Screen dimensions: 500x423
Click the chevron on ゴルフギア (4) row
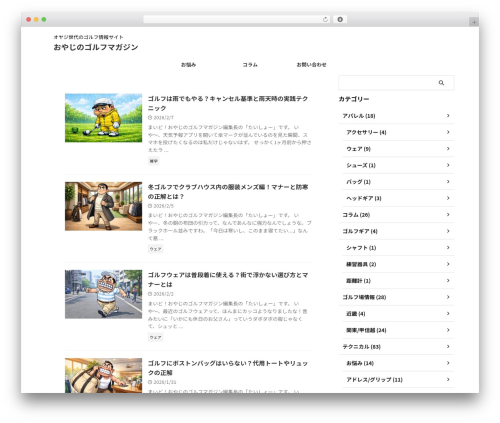pyautogui.click(x=448, y=231)
